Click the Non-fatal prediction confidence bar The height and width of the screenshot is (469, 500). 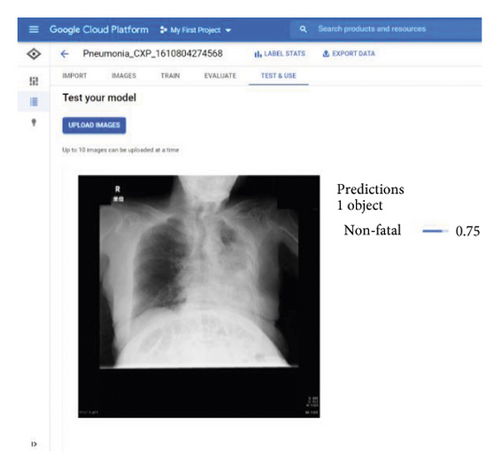[x=435, y=231]
